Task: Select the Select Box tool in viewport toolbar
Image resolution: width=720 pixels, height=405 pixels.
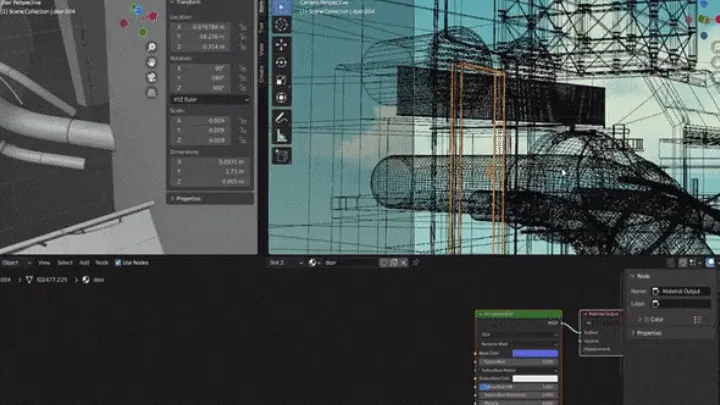Action: [281, 7]
